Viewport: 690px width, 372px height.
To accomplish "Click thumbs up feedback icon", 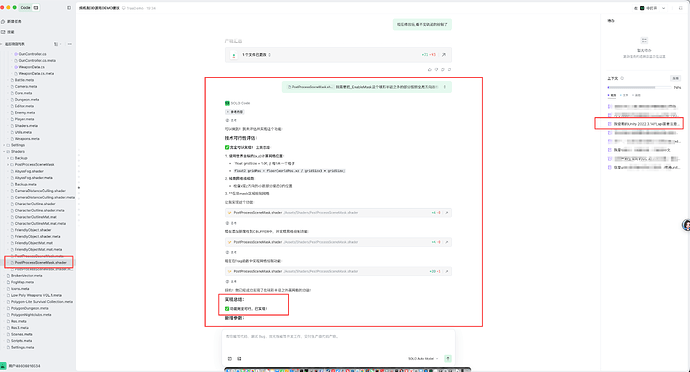I will (430, 70).
